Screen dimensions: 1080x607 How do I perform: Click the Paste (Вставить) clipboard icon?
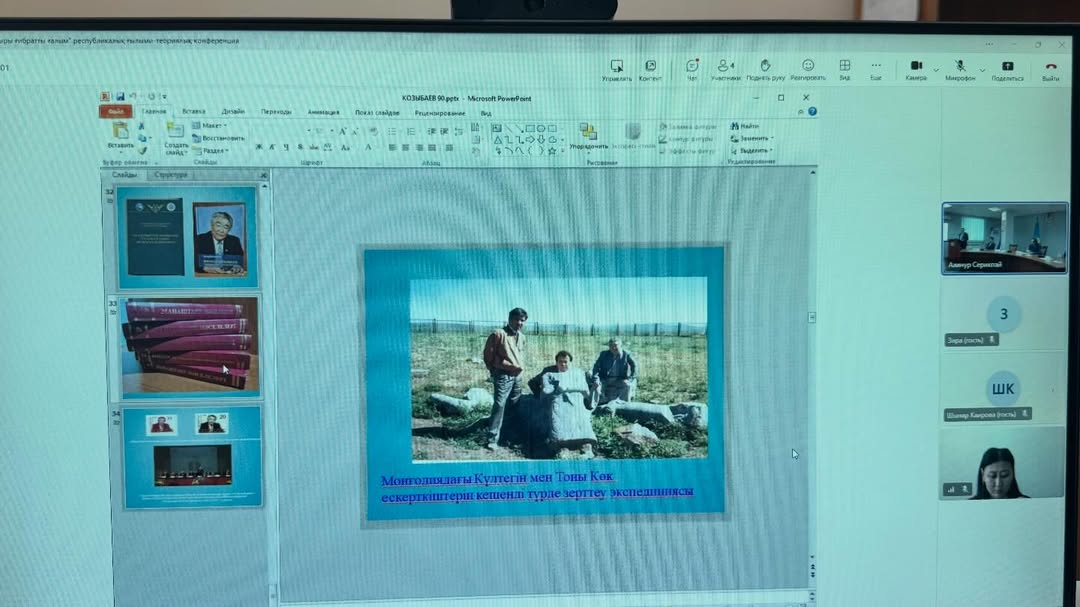120,131
